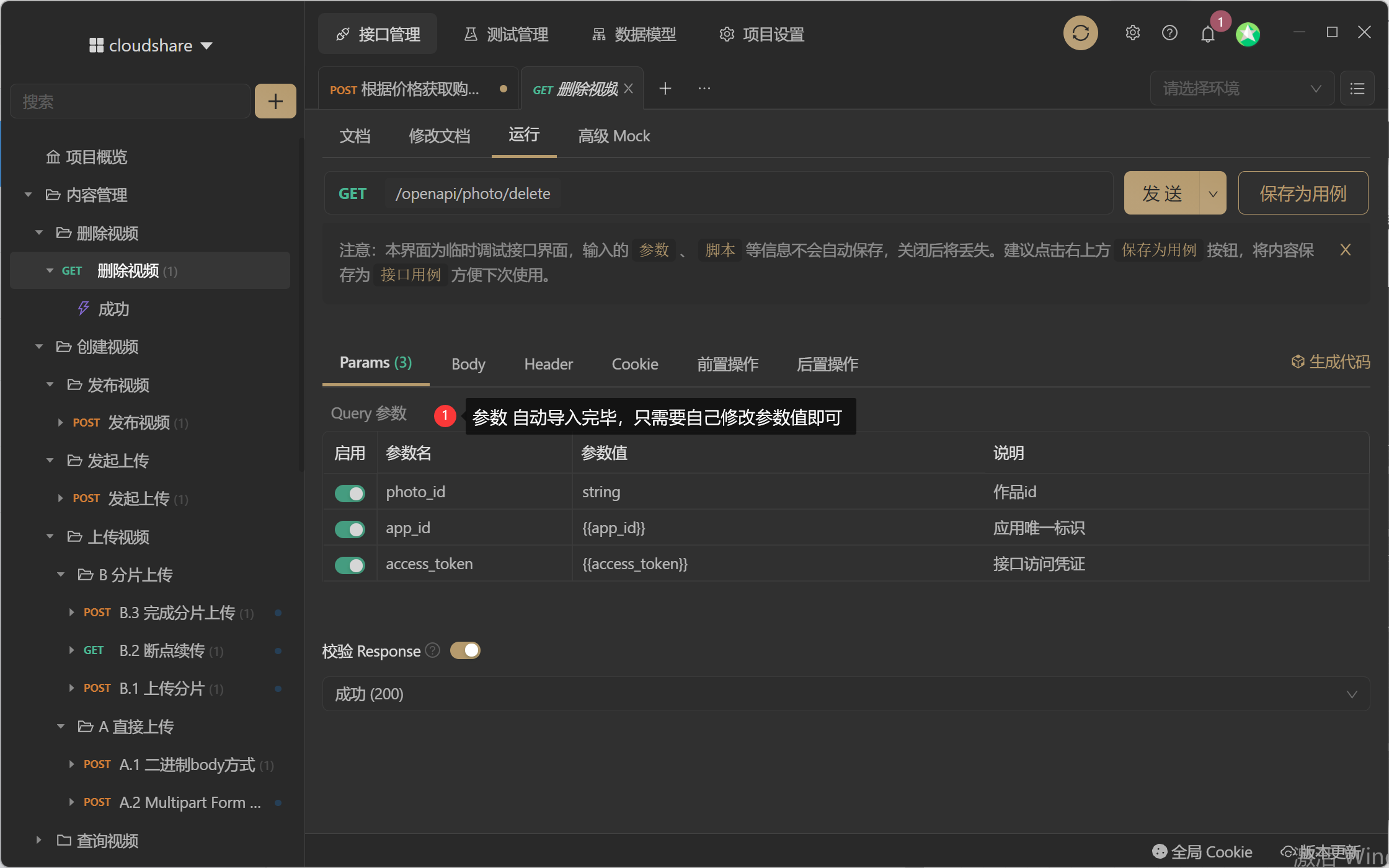
Task: Switch to the Header tab
Action: pyautogui.click(x=548, y=364)
